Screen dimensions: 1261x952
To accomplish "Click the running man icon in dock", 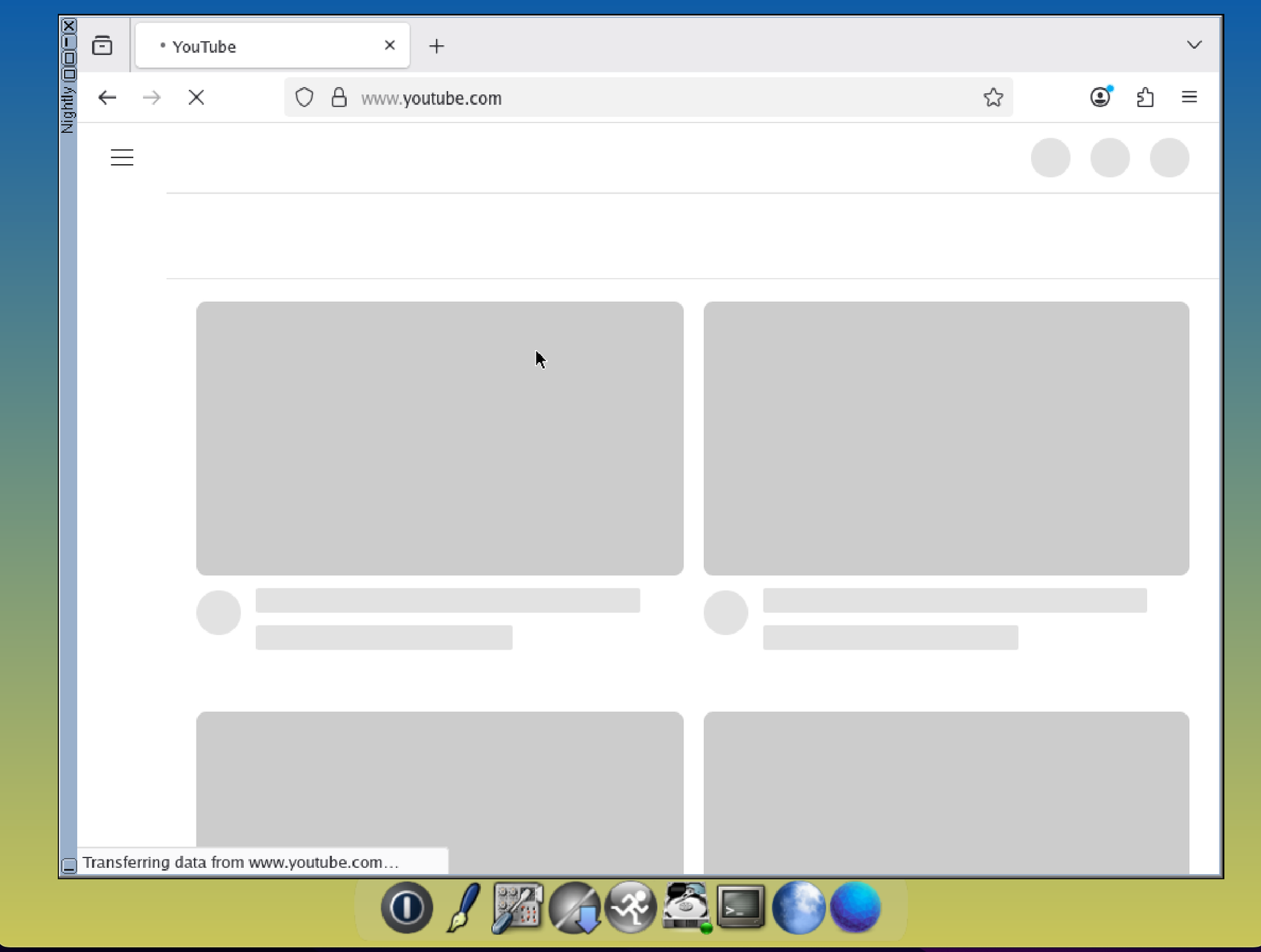I will (x=630, y=908).
